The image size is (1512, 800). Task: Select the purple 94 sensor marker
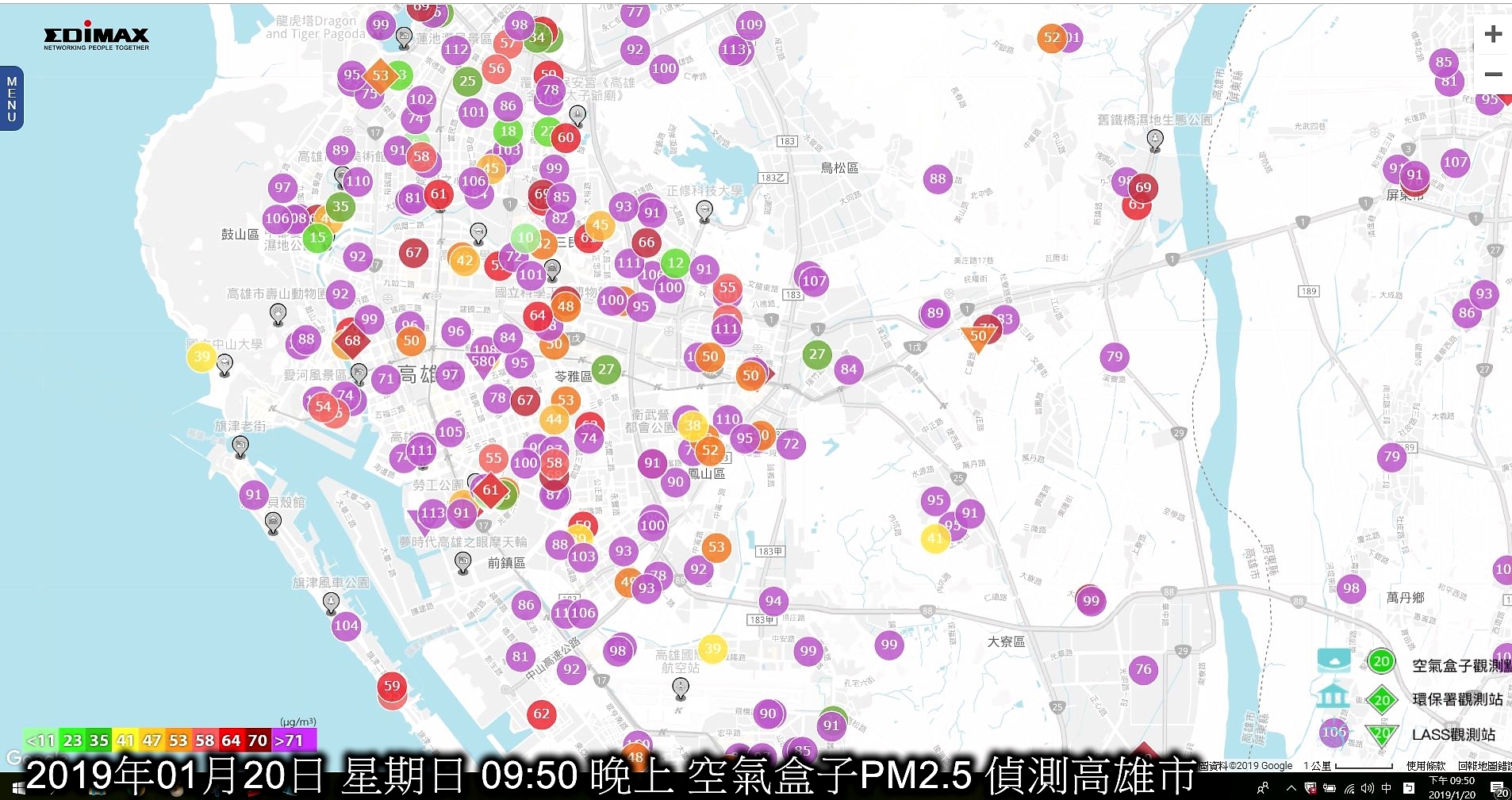[773, 601]
